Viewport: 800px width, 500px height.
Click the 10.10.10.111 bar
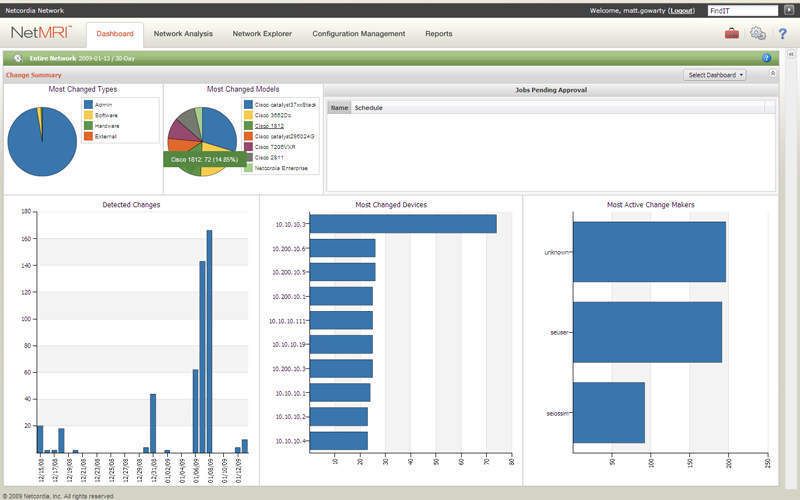coord(341,320)
